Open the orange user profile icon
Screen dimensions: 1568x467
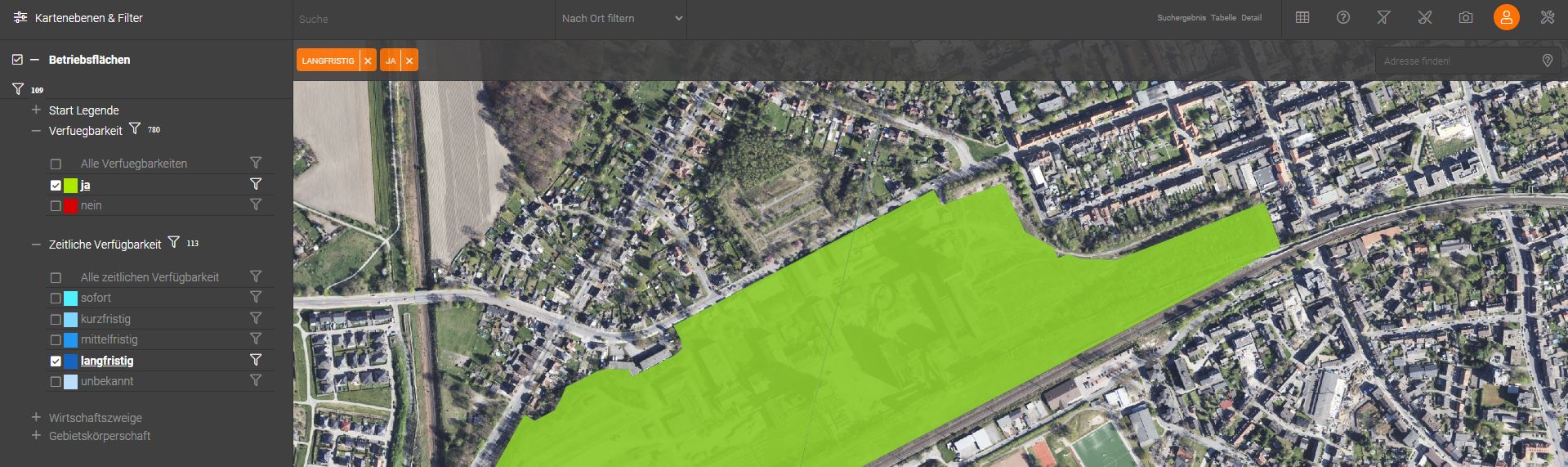click(x=1506, y=17)
